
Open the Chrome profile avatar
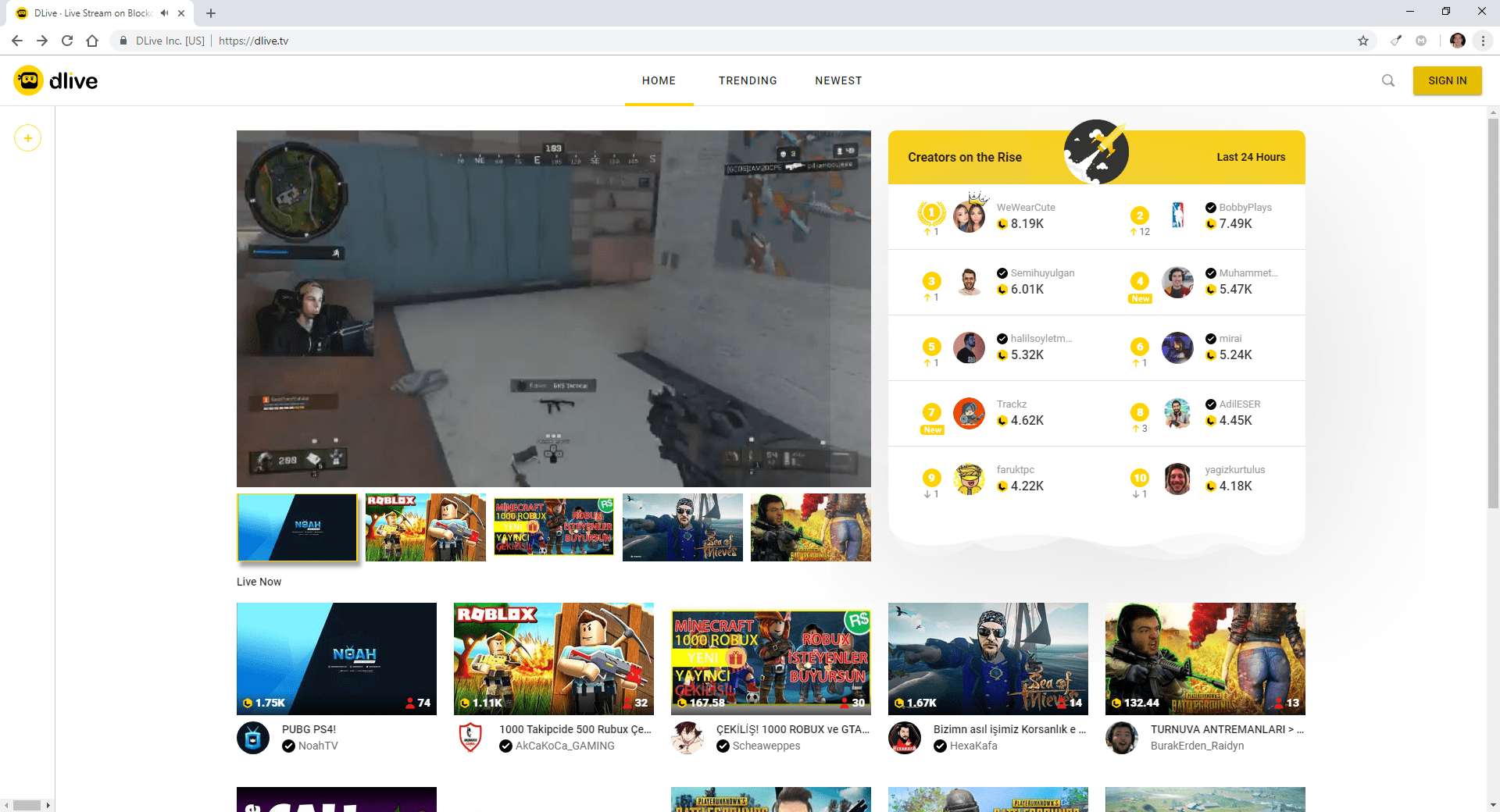pos(1458,41)
